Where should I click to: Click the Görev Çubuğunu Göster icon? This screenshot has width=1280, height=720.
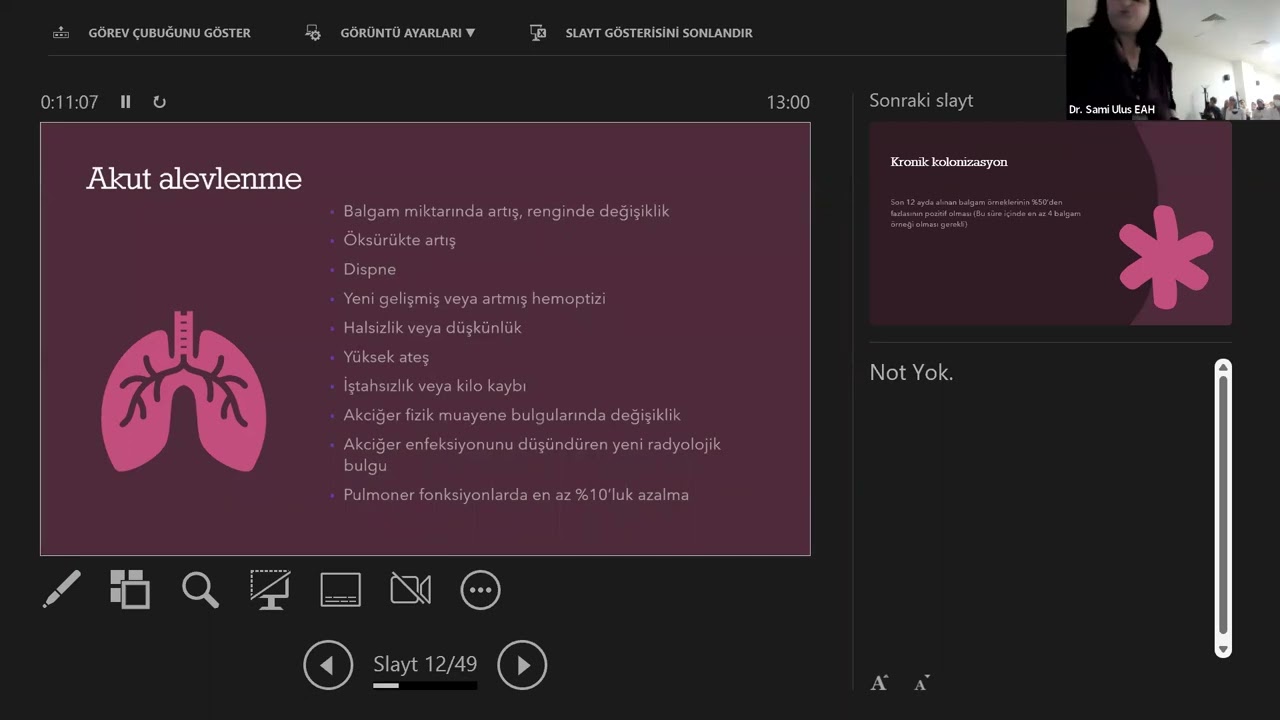(x=61, y=32)
